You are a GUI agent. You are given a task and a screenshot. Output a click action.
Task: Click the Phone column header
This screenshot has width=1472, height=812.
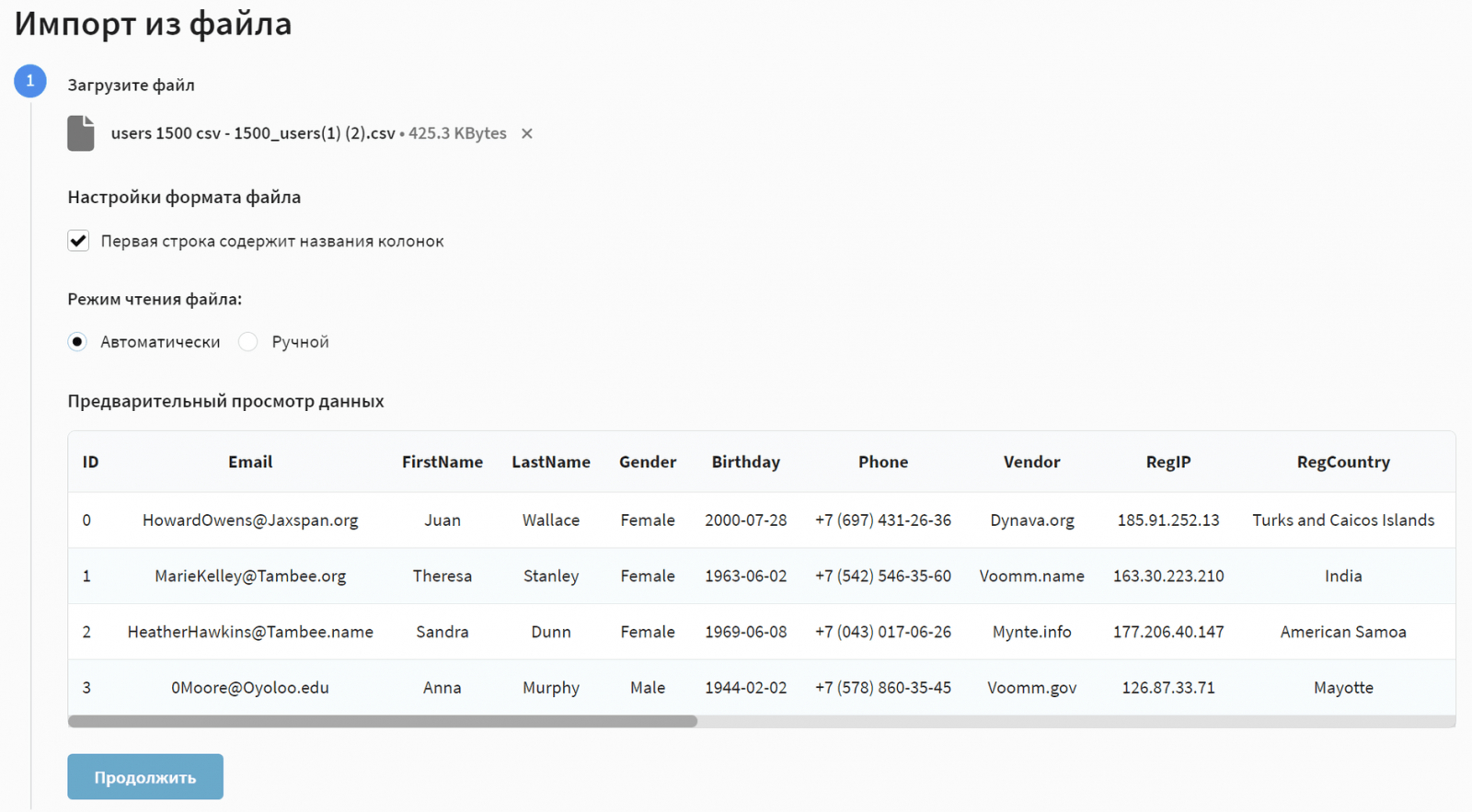coord(883,462)
